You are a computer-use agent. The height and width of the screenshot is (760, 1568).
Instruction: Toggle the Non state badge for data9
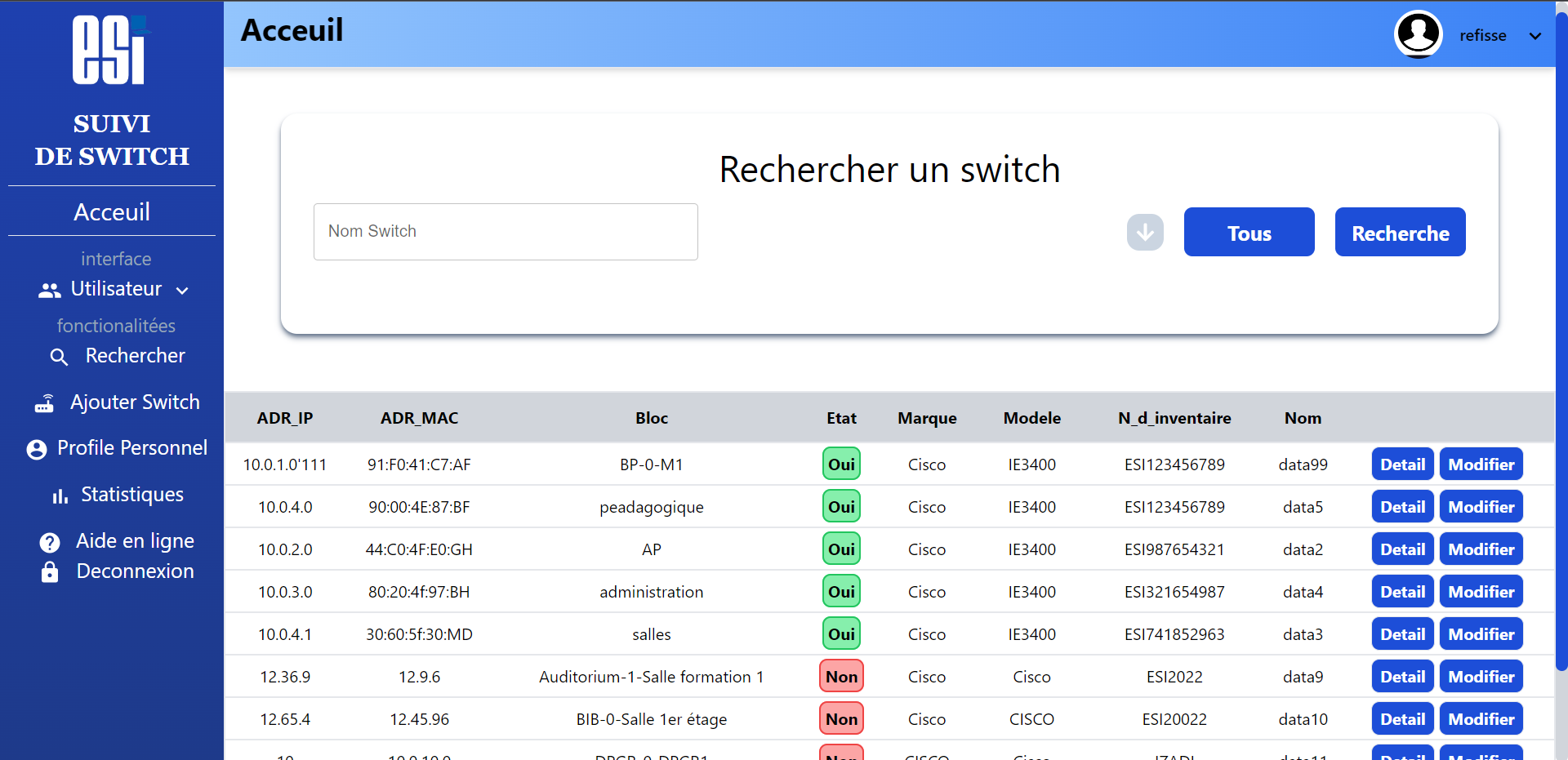pyautogui.click(x=841, y=676)
